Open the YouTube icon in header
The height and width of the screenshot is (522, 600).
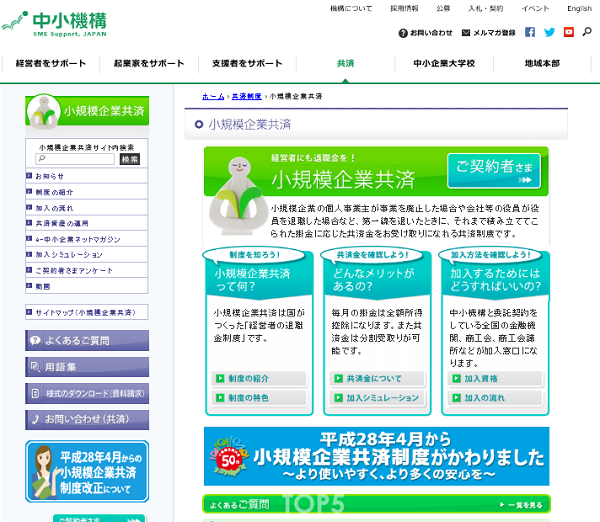pos(569,32)
